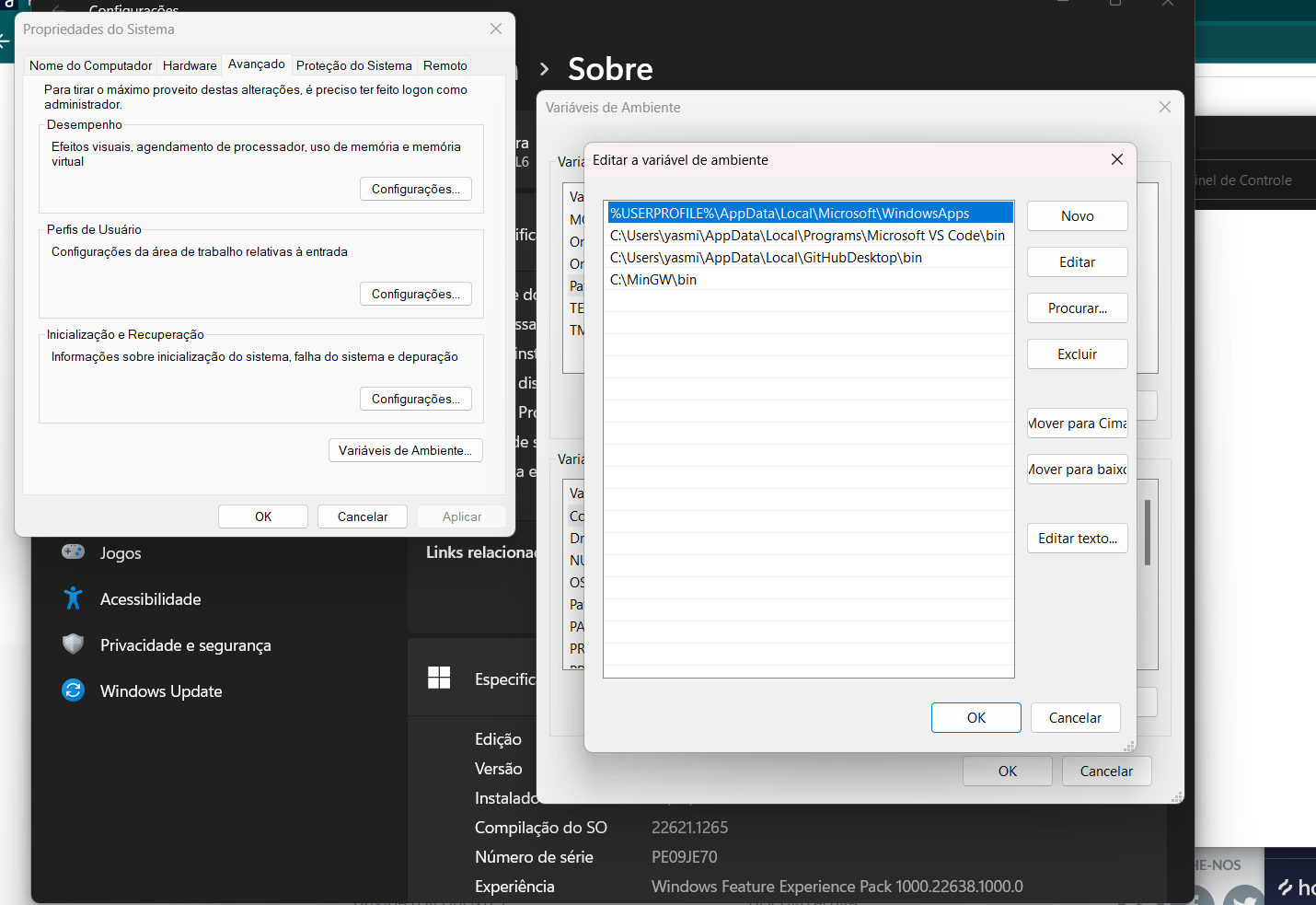
Task: Open Desempenho Configurações button
Action: 416,189
